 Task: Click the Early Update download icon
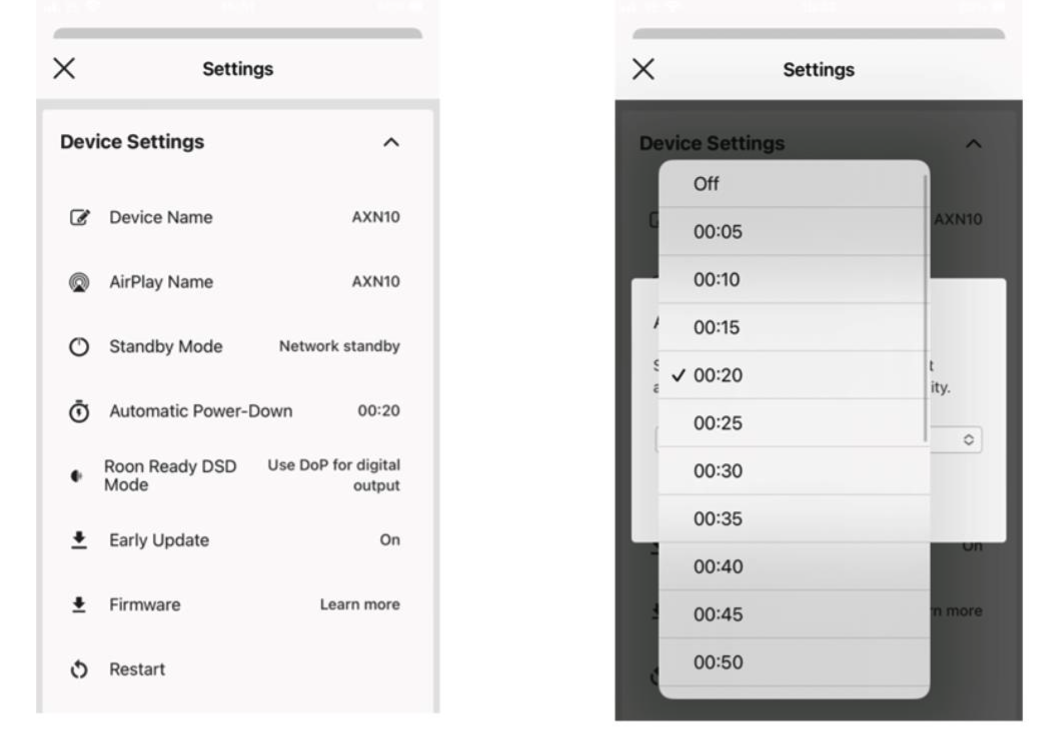(x=78, y=540)
